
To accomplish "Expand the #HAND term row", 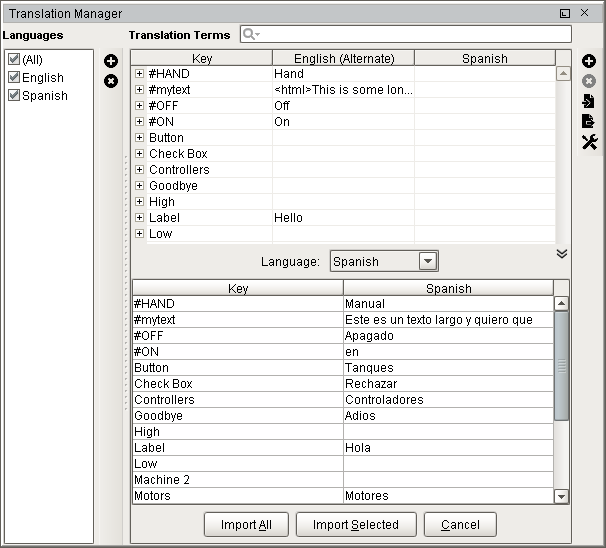I will coord(140,74).
